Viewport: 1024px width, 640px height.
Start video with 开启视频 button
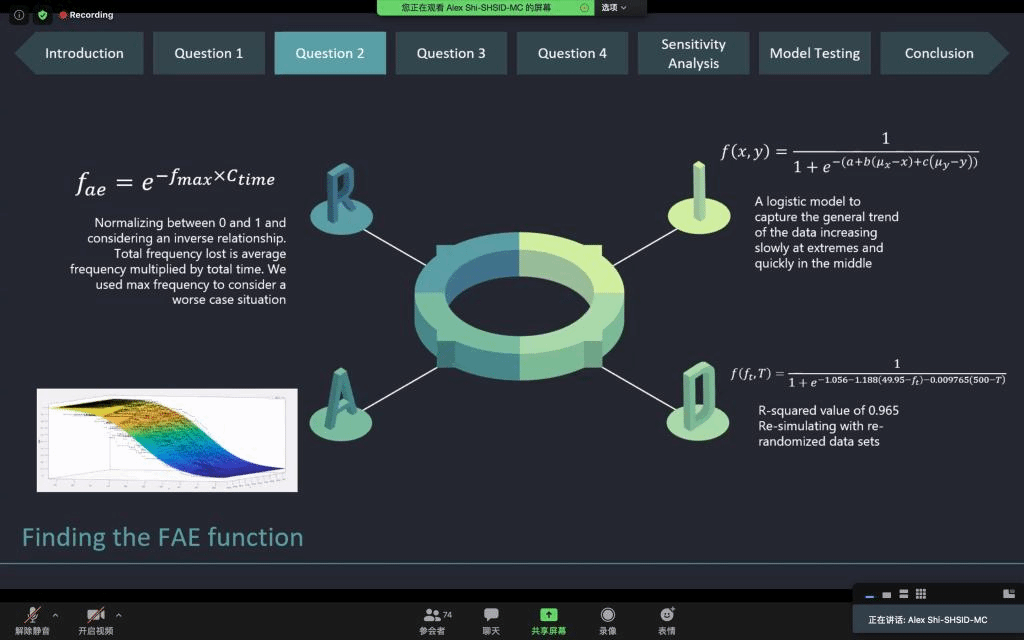click(96, 620)
